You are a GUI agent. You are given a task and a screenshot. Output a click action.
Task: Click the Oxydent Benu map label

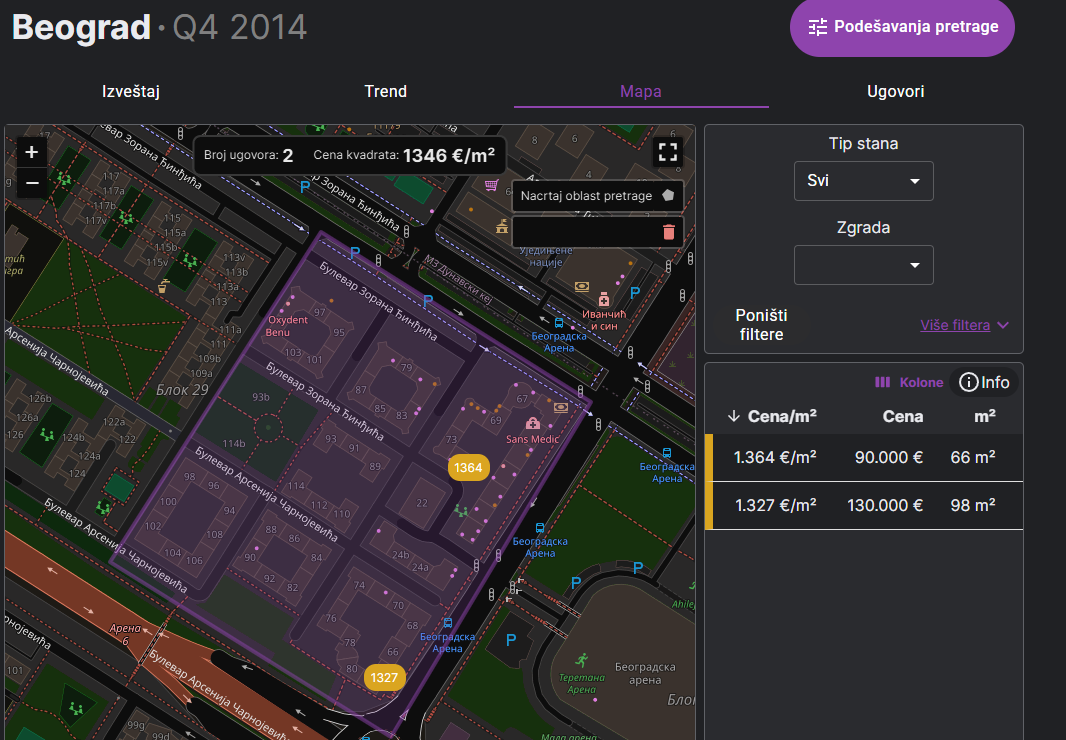[x=287, y=325]
